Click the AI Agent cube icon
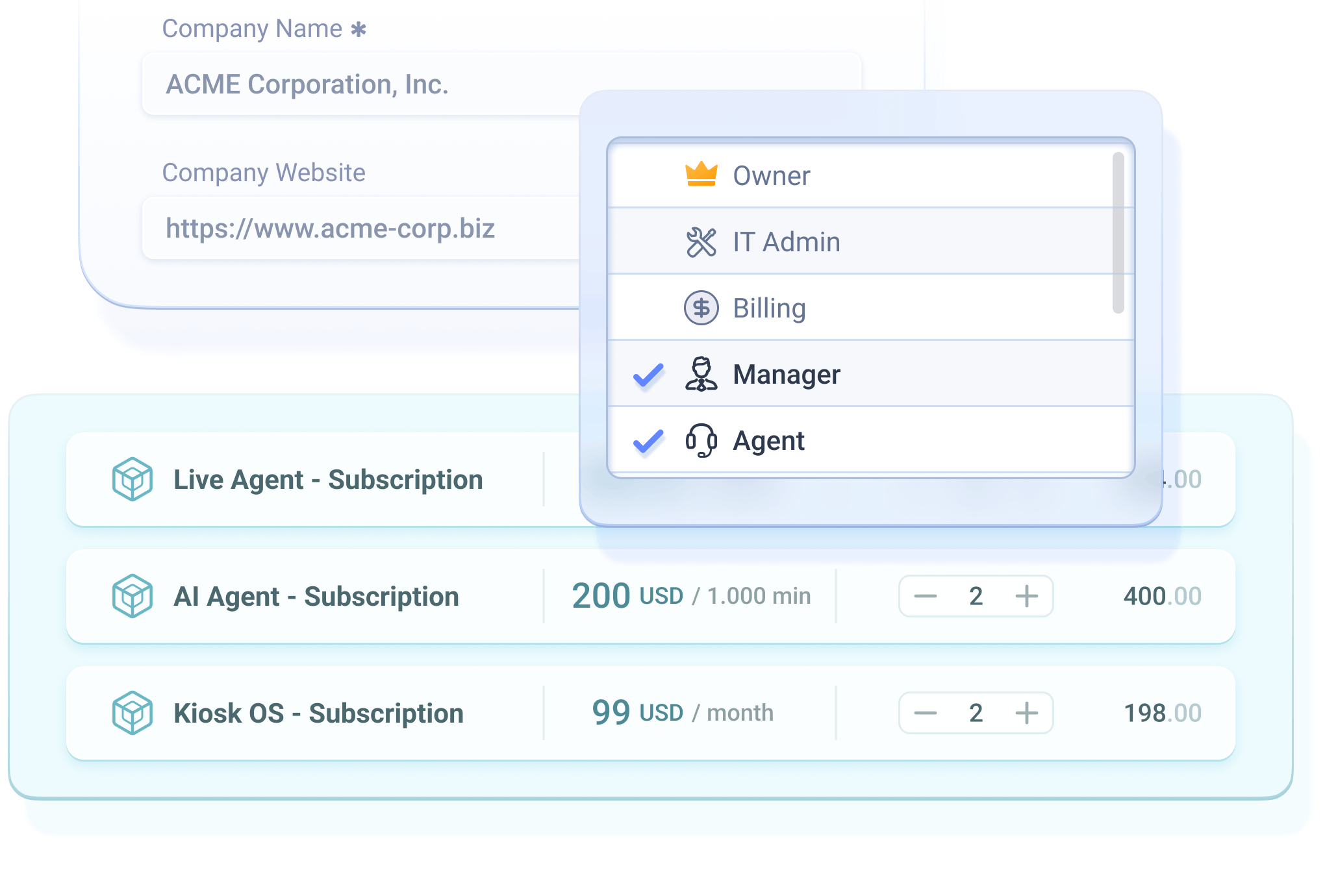Image resolution: width=1325 pixels, height=896 pixels. (x=132, y=596)
